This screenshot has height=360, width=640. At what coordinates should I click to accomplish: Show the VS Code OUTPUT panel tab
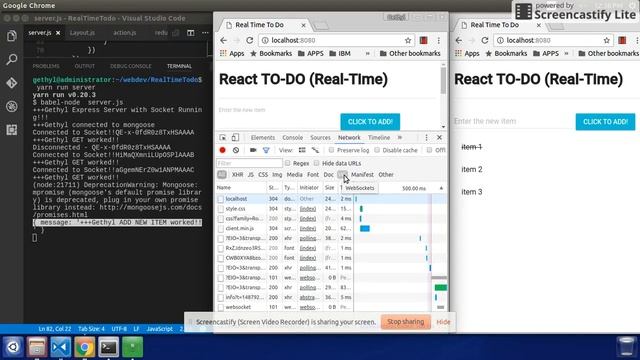(84, 66)
